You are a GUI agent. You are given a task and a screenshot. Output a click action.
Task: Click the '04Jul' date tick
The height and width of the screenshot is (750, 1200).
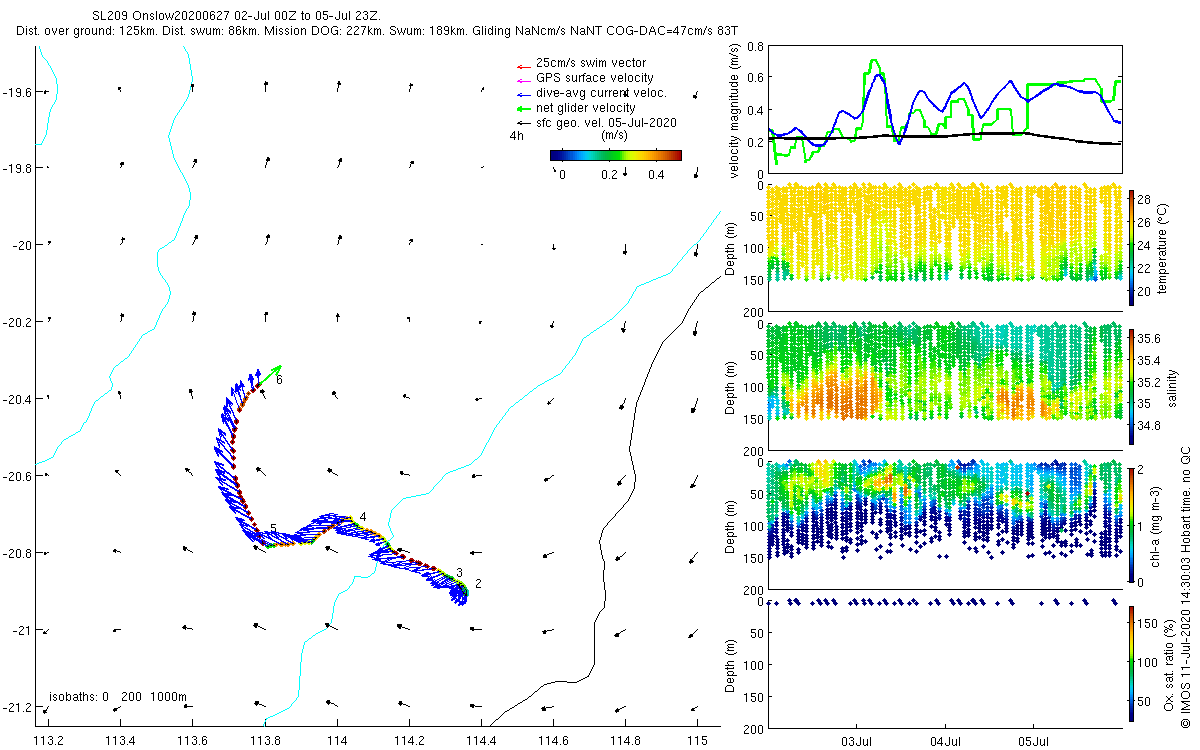[x=946, y=742]
